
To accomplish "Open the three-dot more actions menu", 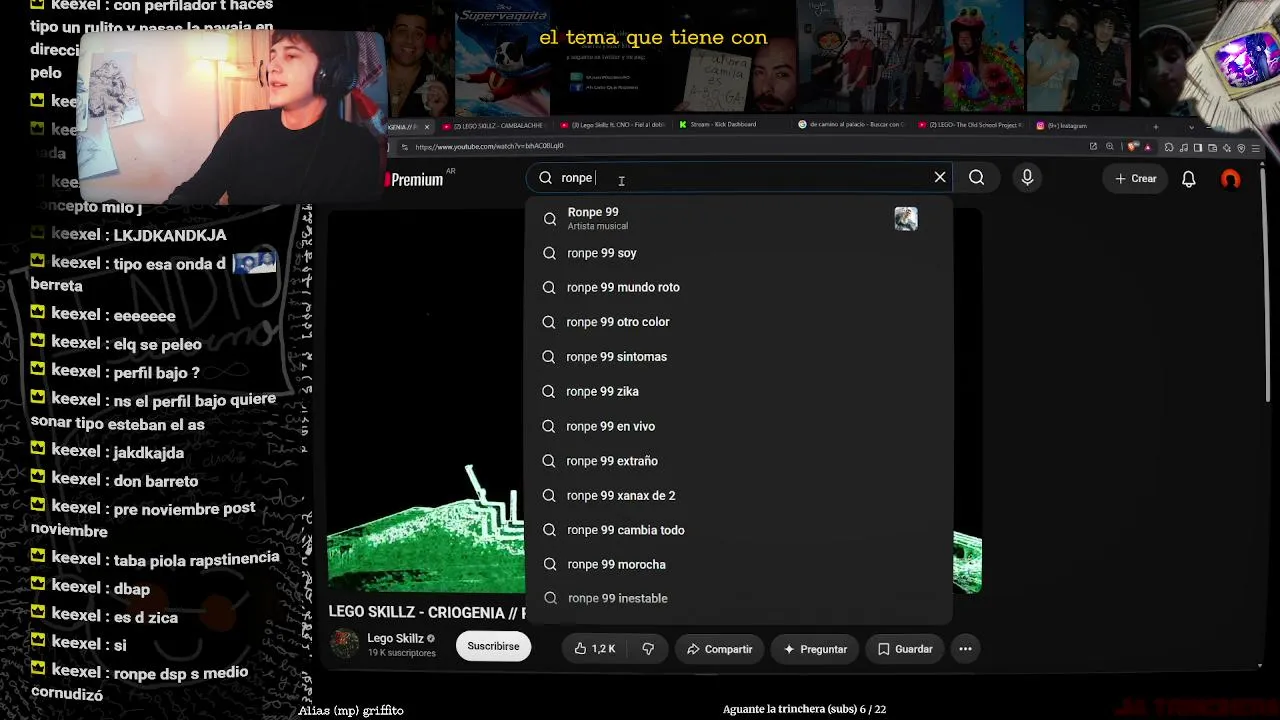I will point(965,649).
